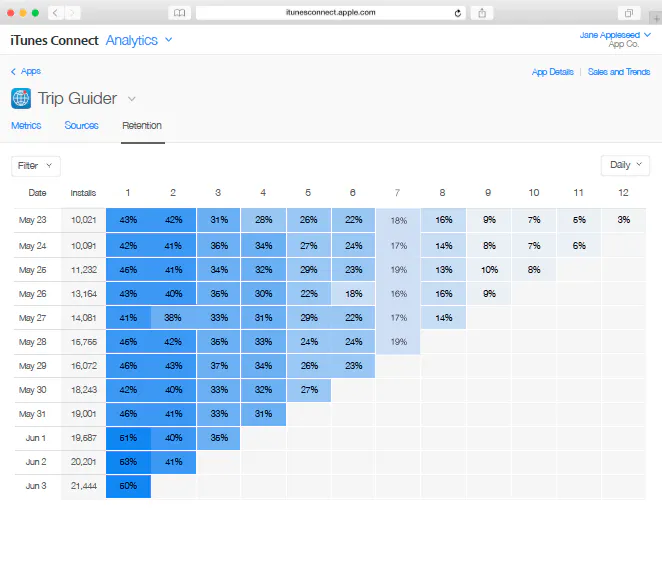Image resolution: width=662 pixels, height=569 pixels.
Task: Click the Safari Share icon
Action: pos(482,13)
